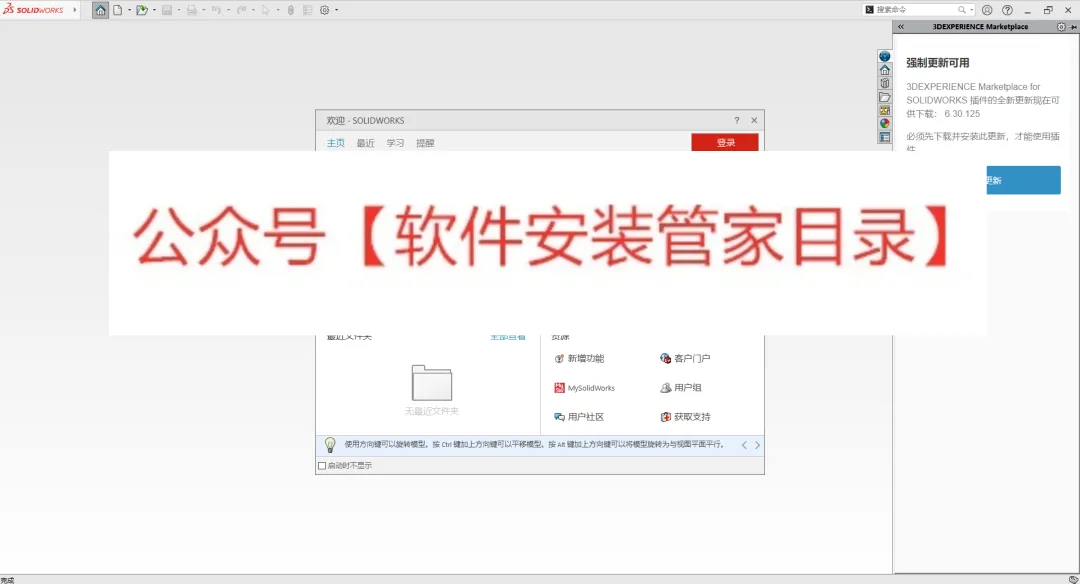This screenshot has height=584, width=1080.
Task: Click the Rebuild traffic-light icon
Action: click(291, 10)
